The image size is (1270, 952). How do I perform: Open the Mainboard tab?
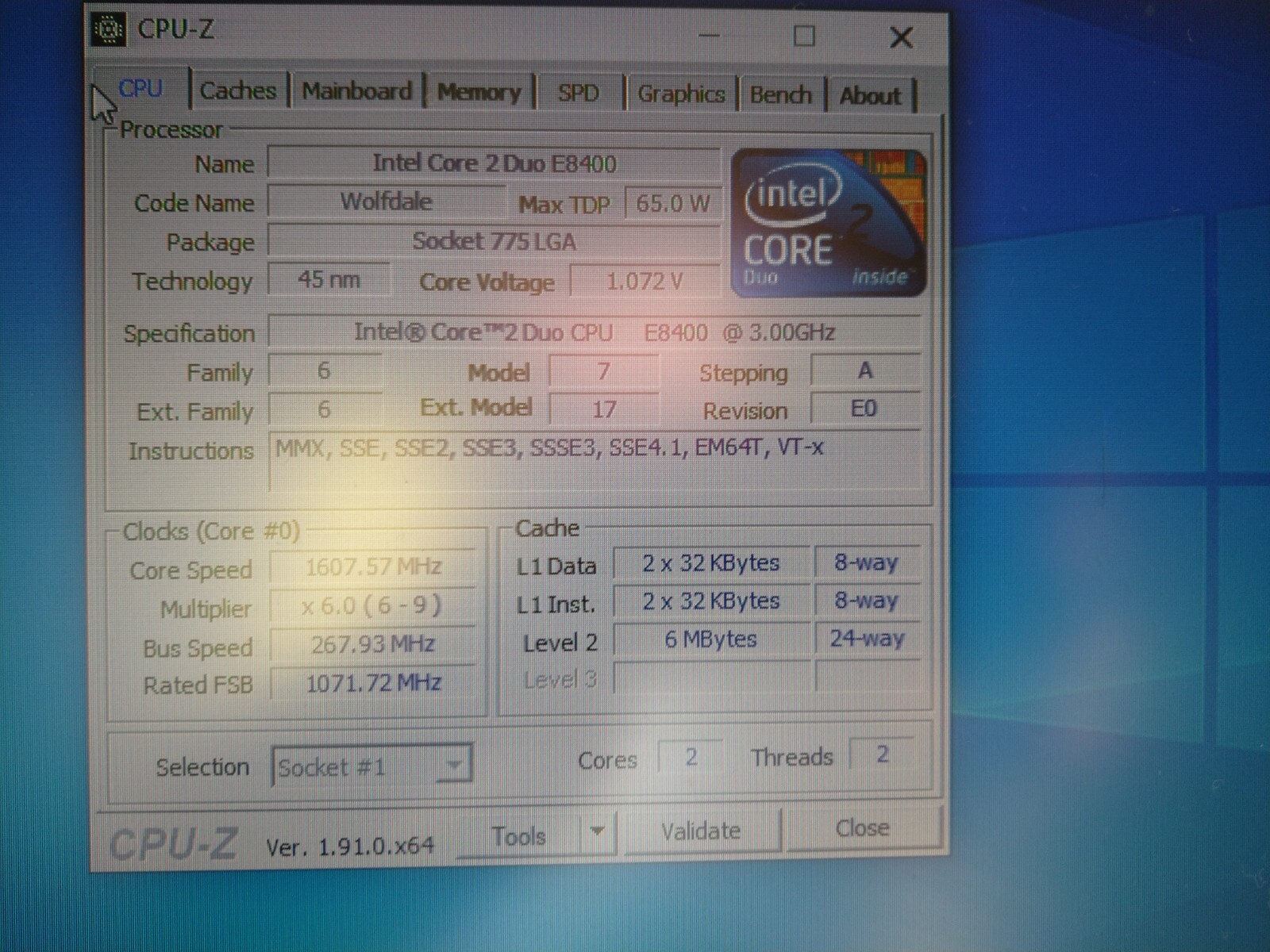tap(357, 91)
